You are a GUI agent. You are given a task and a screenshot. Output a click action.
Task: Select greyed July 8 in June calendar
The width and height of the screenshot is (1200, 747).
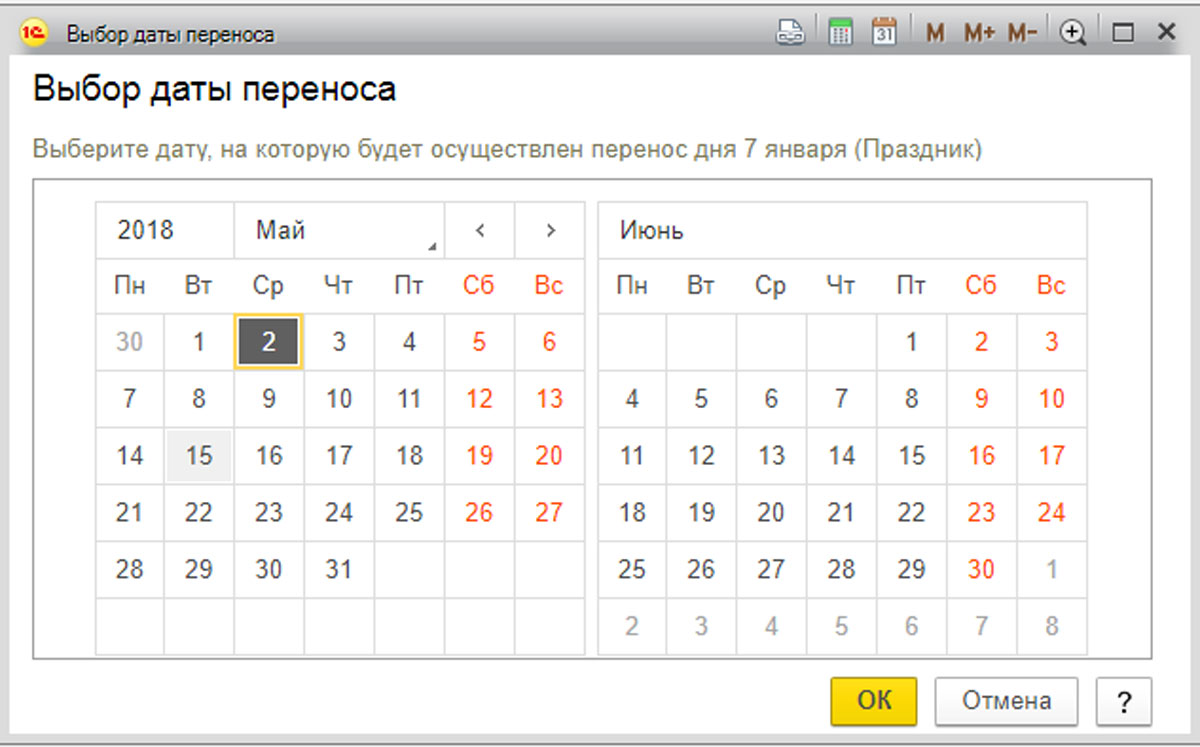click(1051, 627)
